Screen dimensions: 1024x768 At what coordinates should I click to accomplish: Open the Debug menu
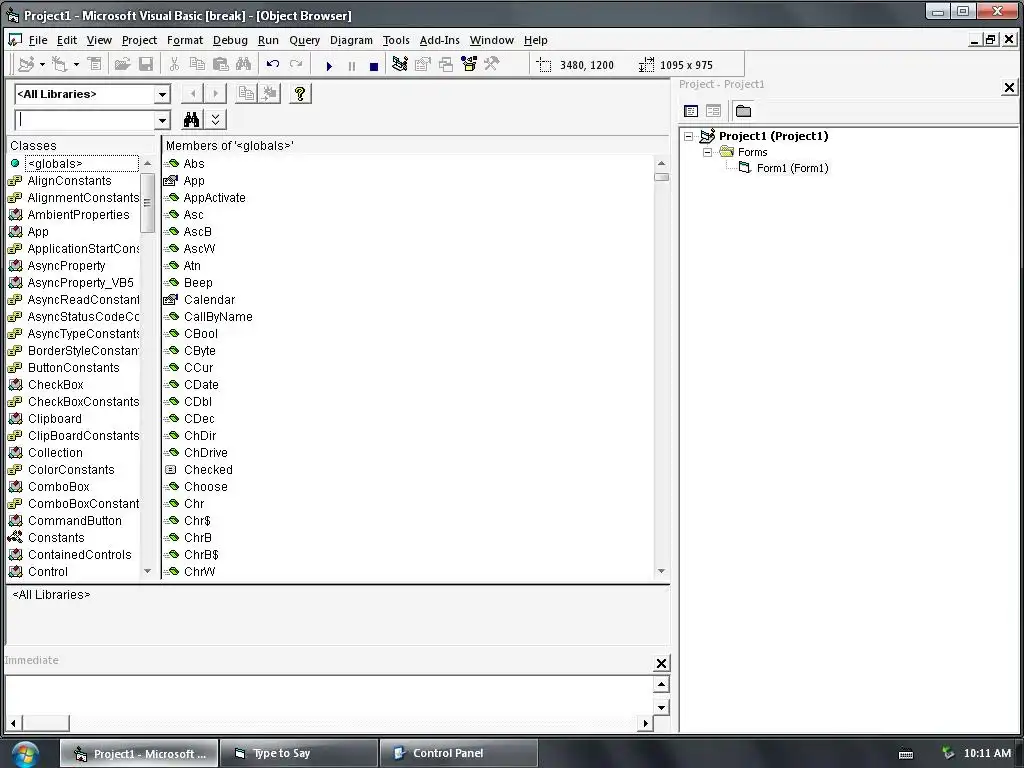pos(230,40)
